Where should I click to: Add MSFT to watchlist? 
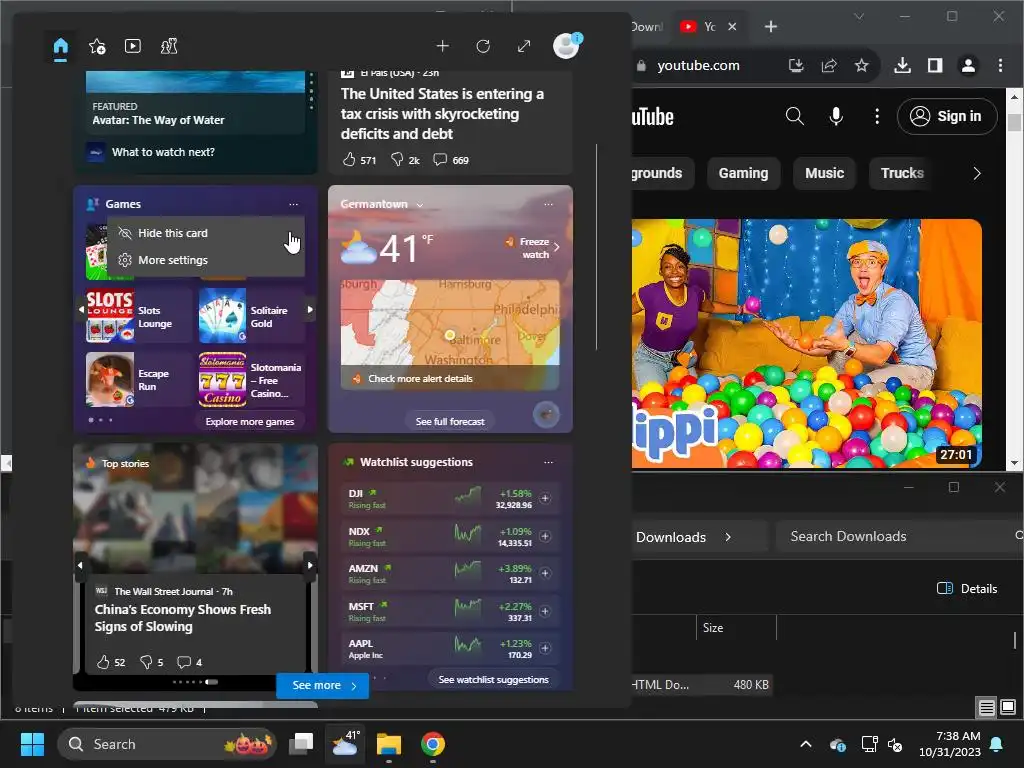(x=545, y=611)
